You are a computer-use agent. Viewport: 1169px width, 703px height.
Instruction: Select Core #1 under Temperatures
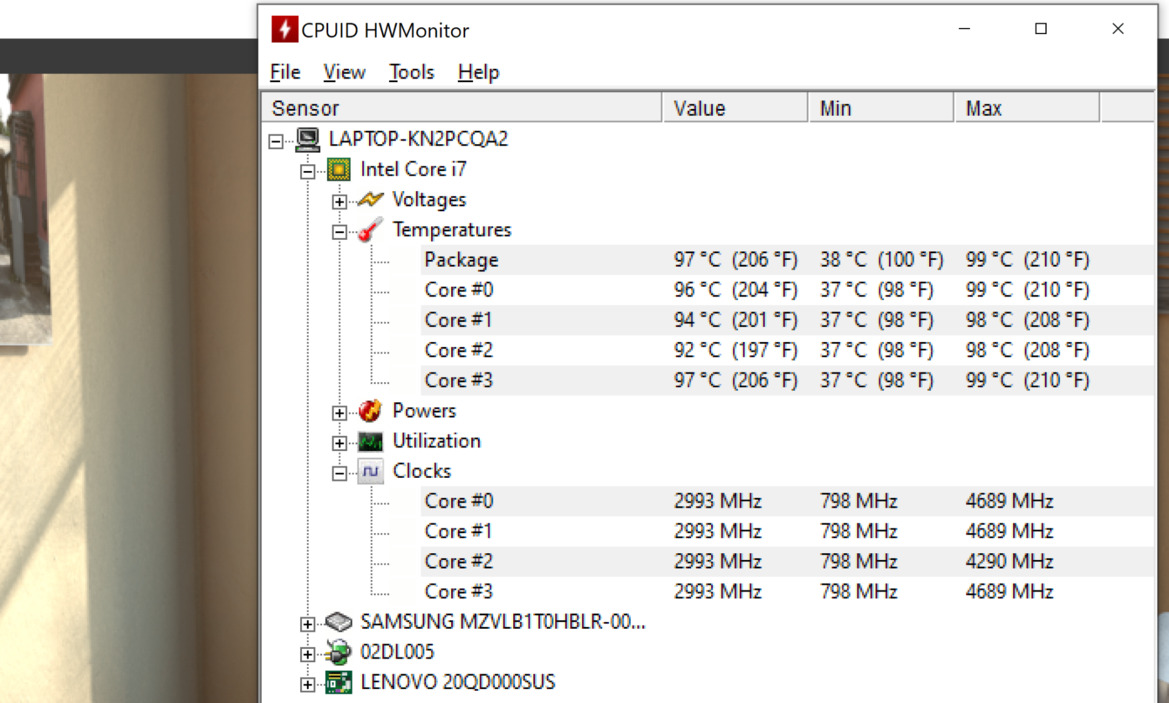click(x=459, y=320)
